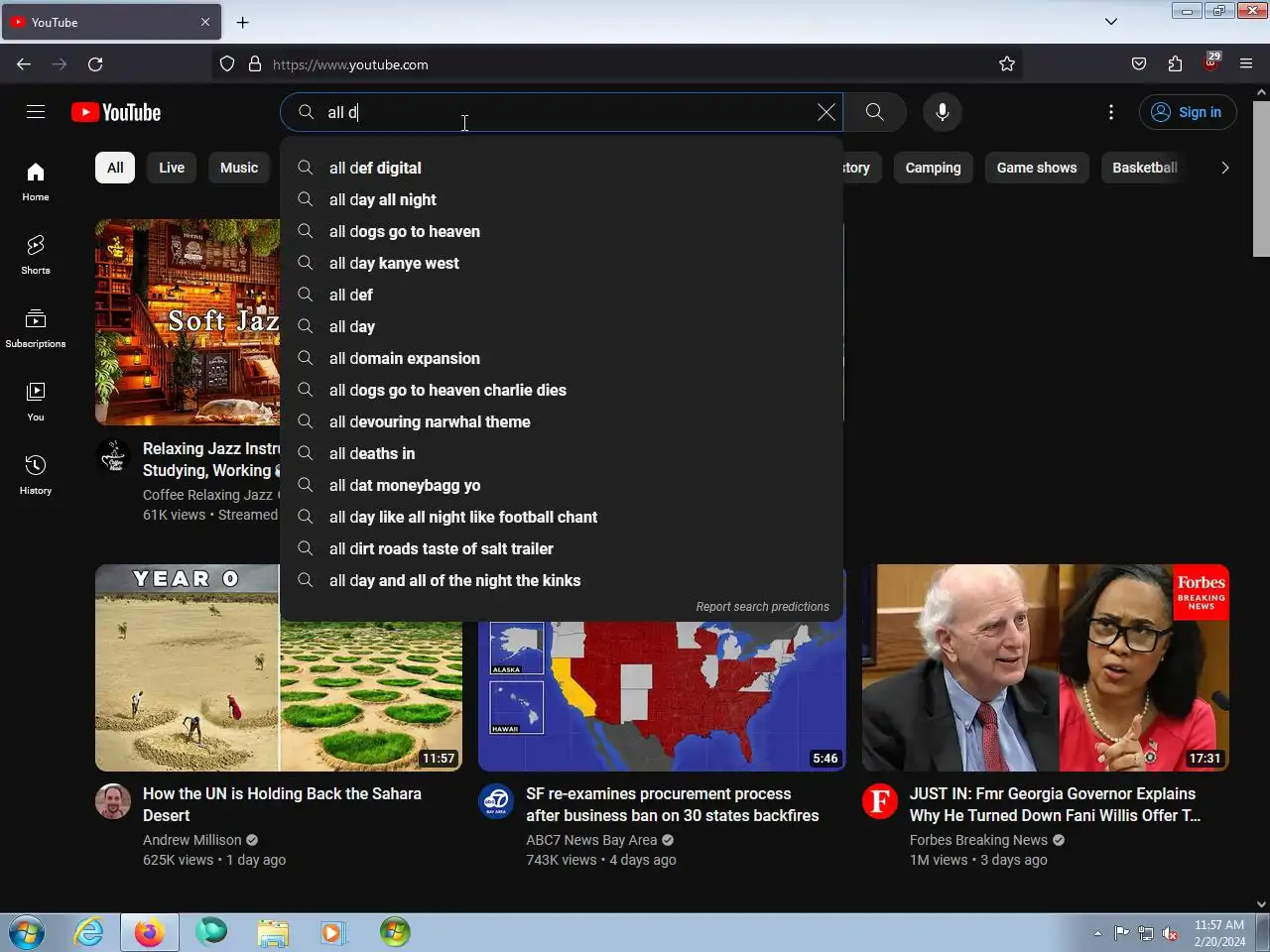
Task: Open the file explorer taskbar icon
Action: [273, 932]
